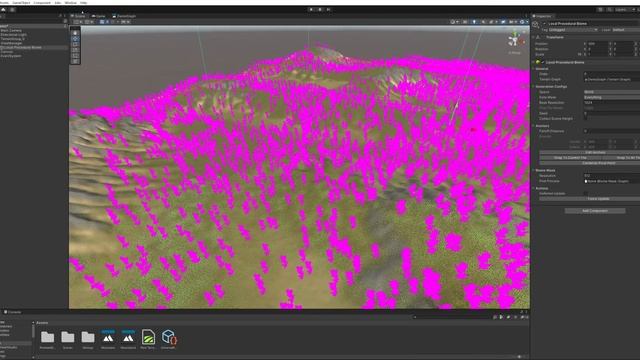Screen dimensions: 640x360
Task: Toggle scene audio icon
Action: coord(484,22)
